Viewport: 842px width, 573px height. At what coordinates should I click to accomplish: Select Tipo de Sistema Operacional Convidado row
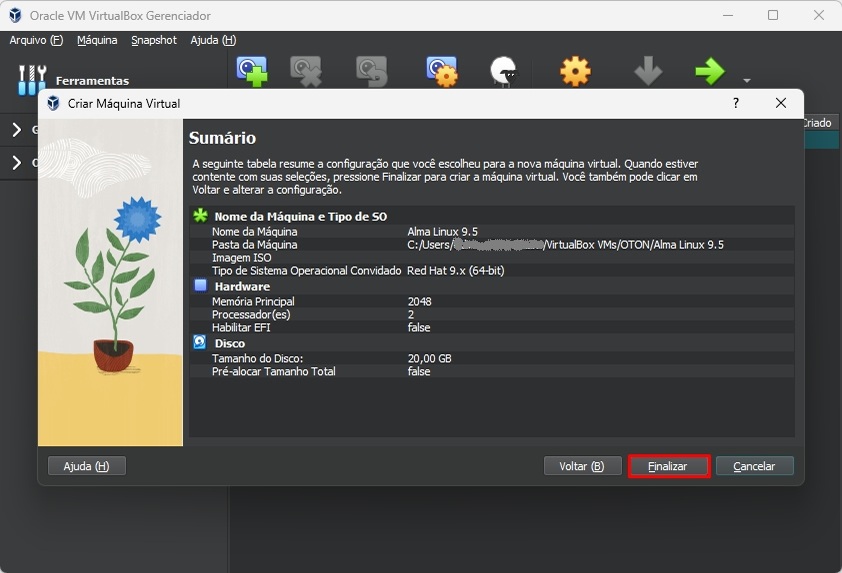click(491, 270)
